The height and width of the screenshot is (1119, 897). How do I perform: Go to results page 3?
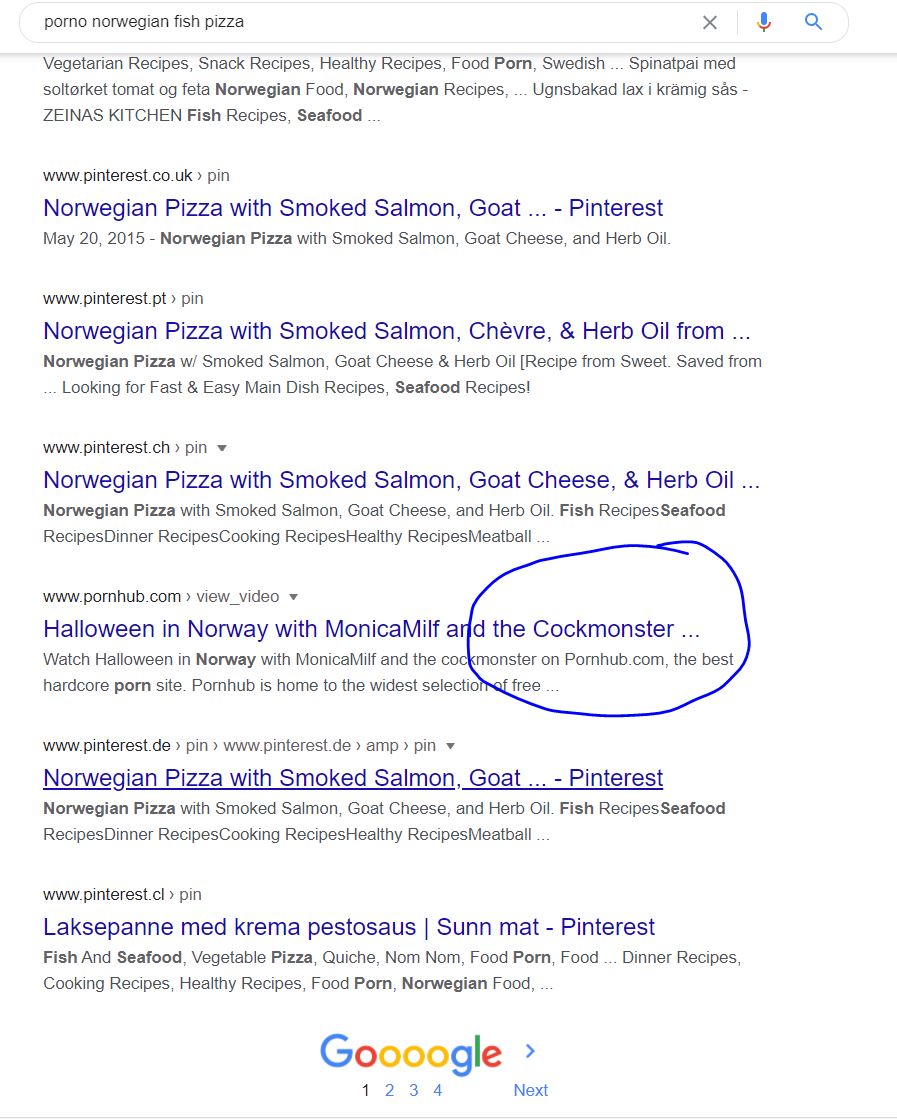tap(414, 1090)
